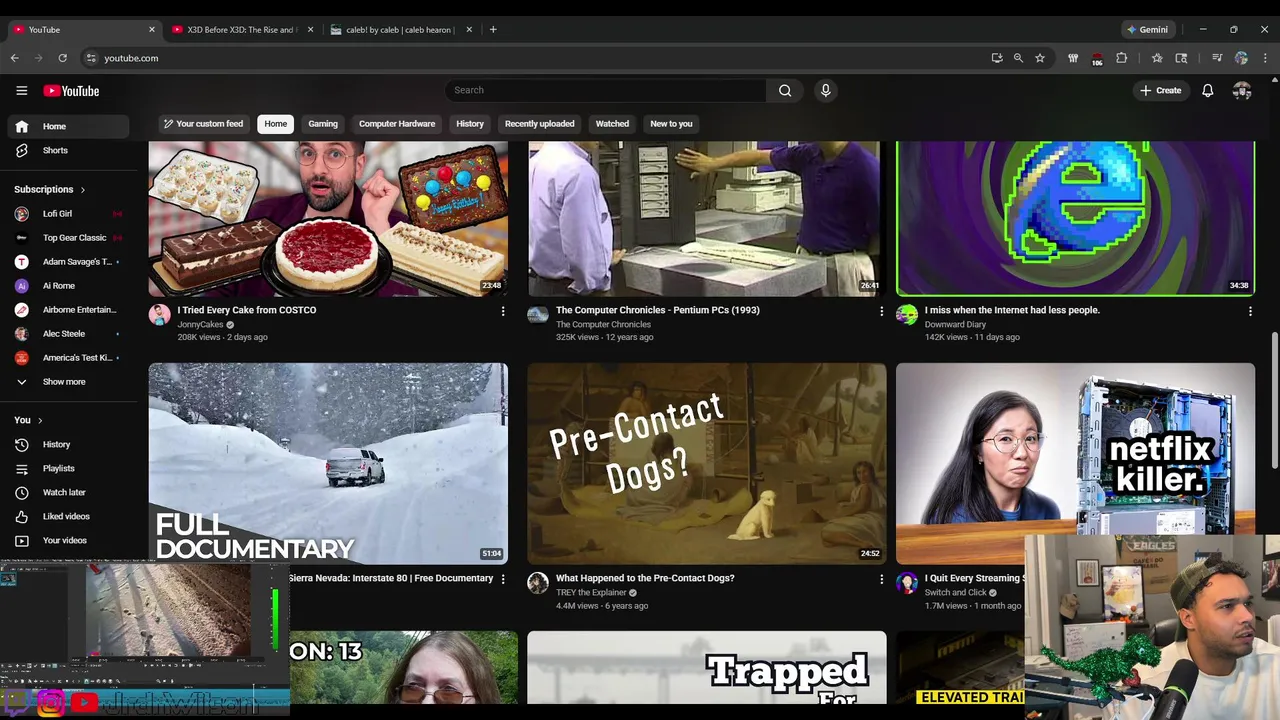Open the all bookmarks star icon
1280x720 pixels.
tap(1157, 58)
